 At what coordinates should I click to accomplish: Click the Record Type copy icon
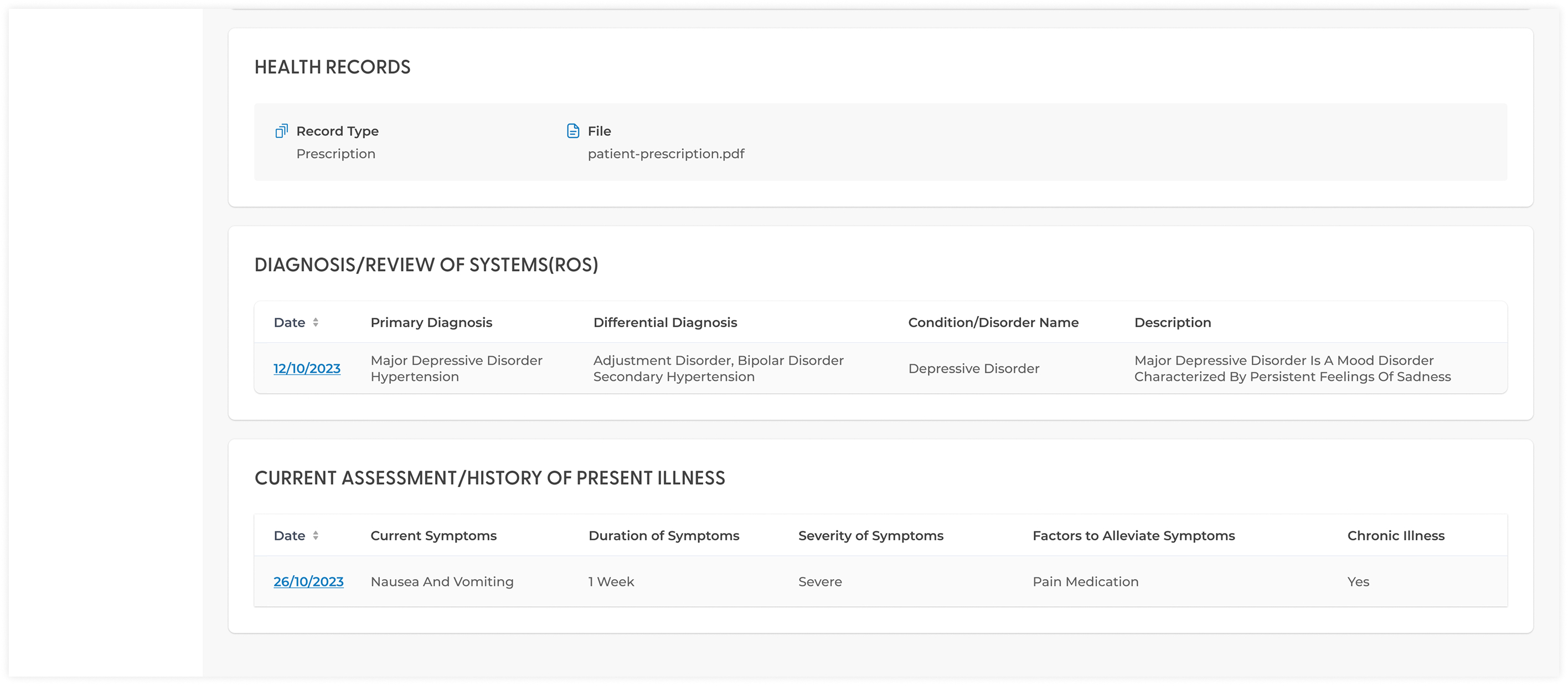[281, 131]
